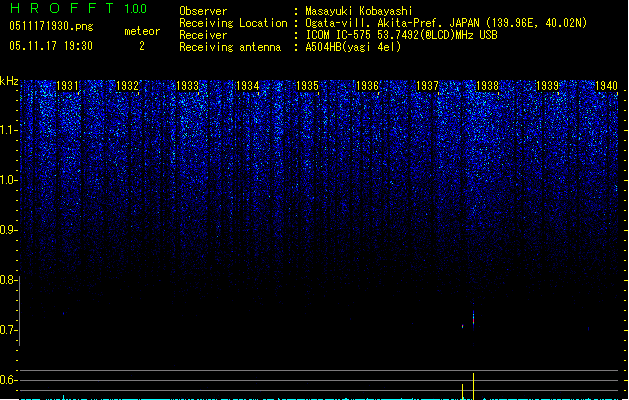Click the 1935 time marker

point(307,85)
